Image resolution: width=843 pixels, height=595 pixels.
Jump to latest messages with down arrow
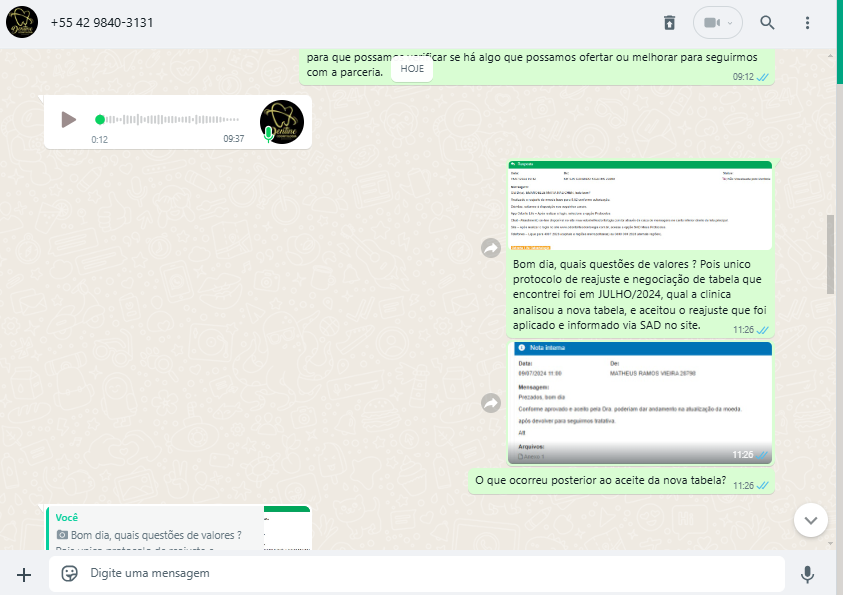click(x=810, y=520)
